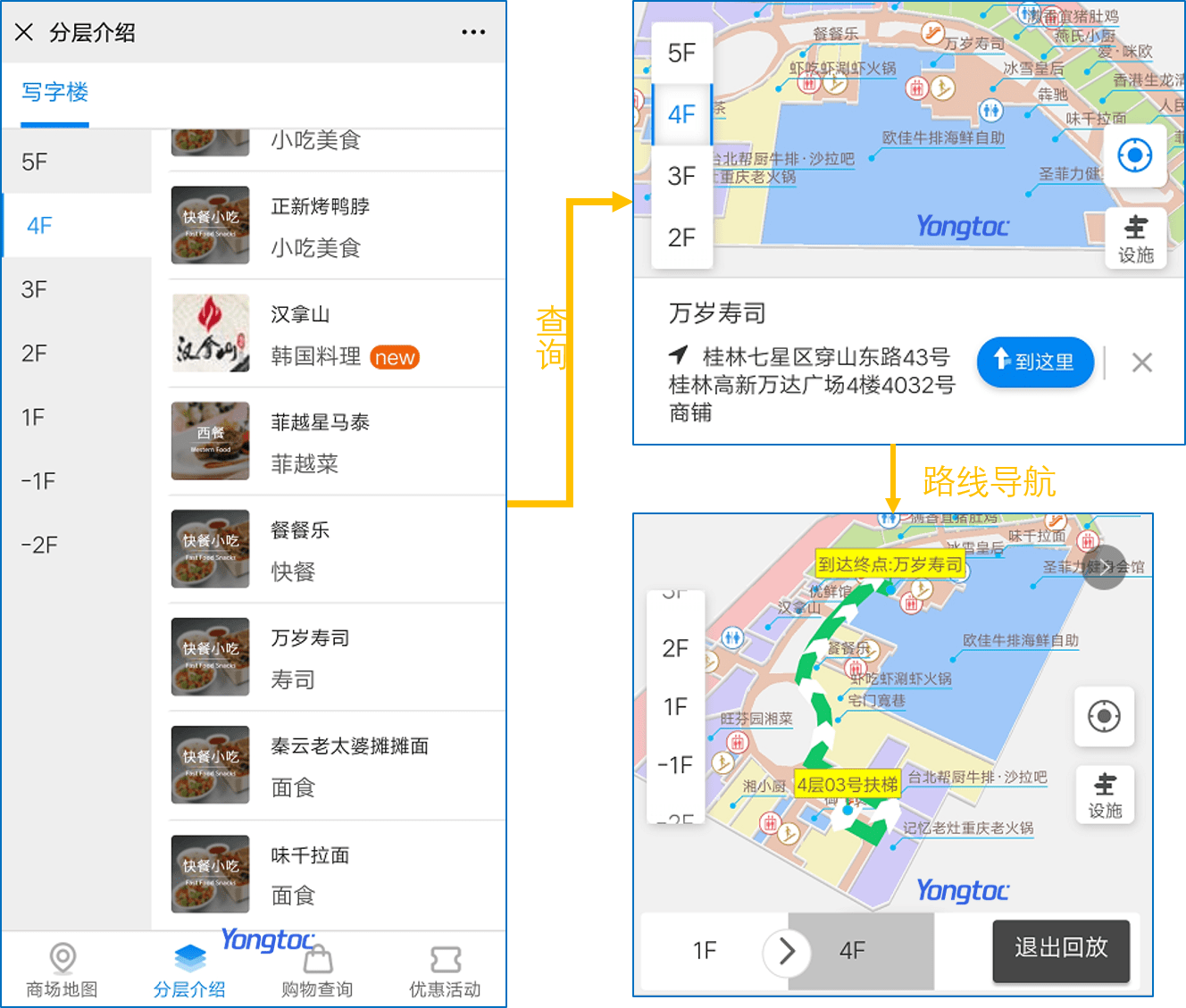Image resolution: width=1186 pixels, height=1008 pixels.
Task: Click the locate-me target icon on top map
Action: point(1135,155)
